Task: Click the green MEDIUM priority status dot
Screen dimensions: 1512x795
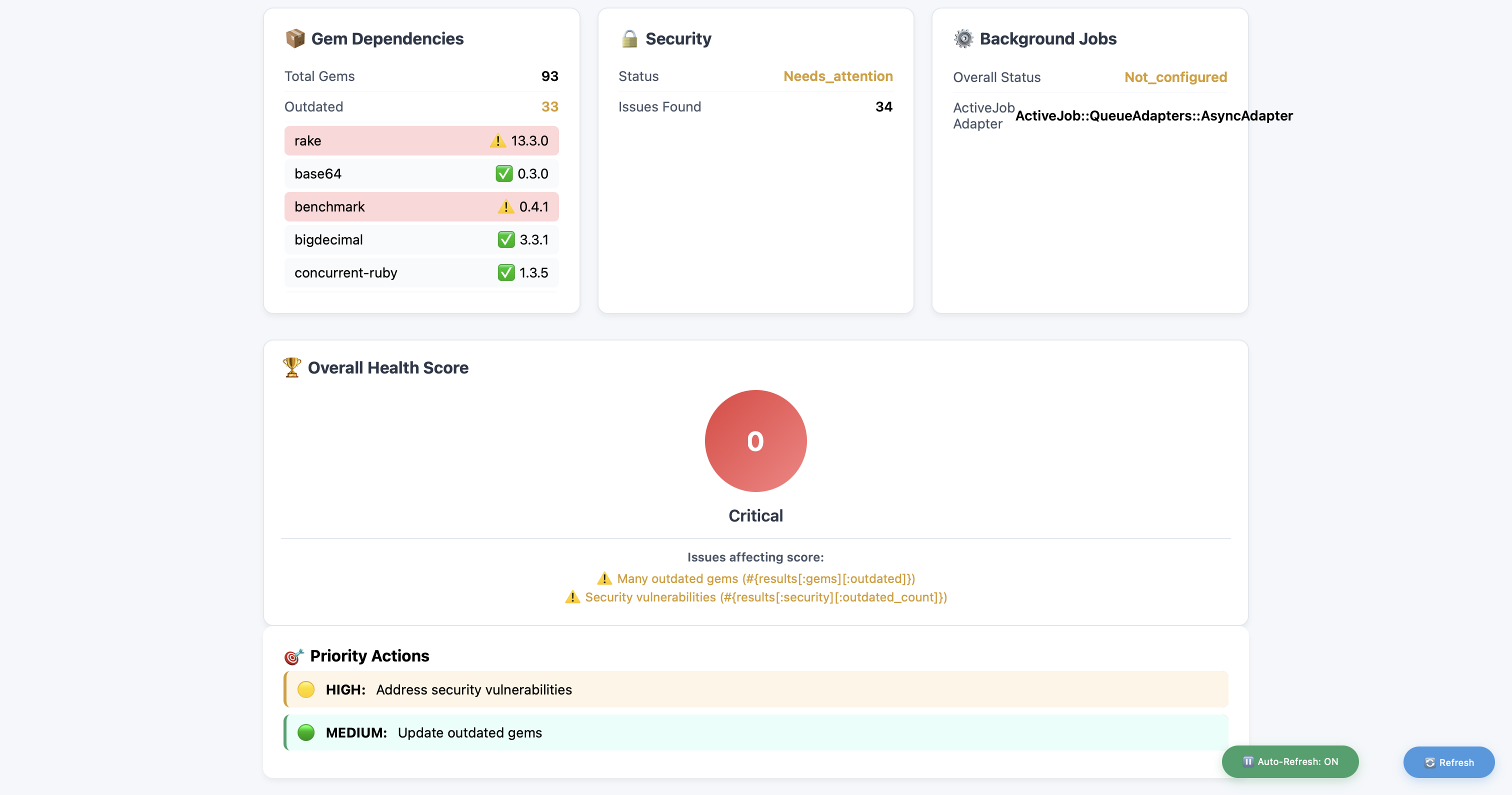Action: click(x=306, y=732)
